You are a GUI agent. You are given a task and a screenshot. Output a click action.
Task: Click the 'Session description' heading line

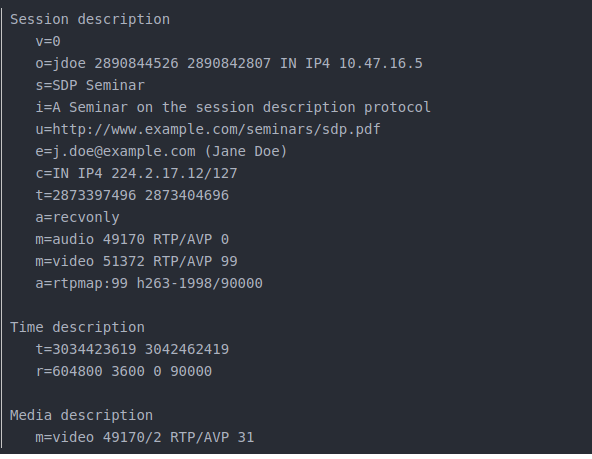coord(90,20)
